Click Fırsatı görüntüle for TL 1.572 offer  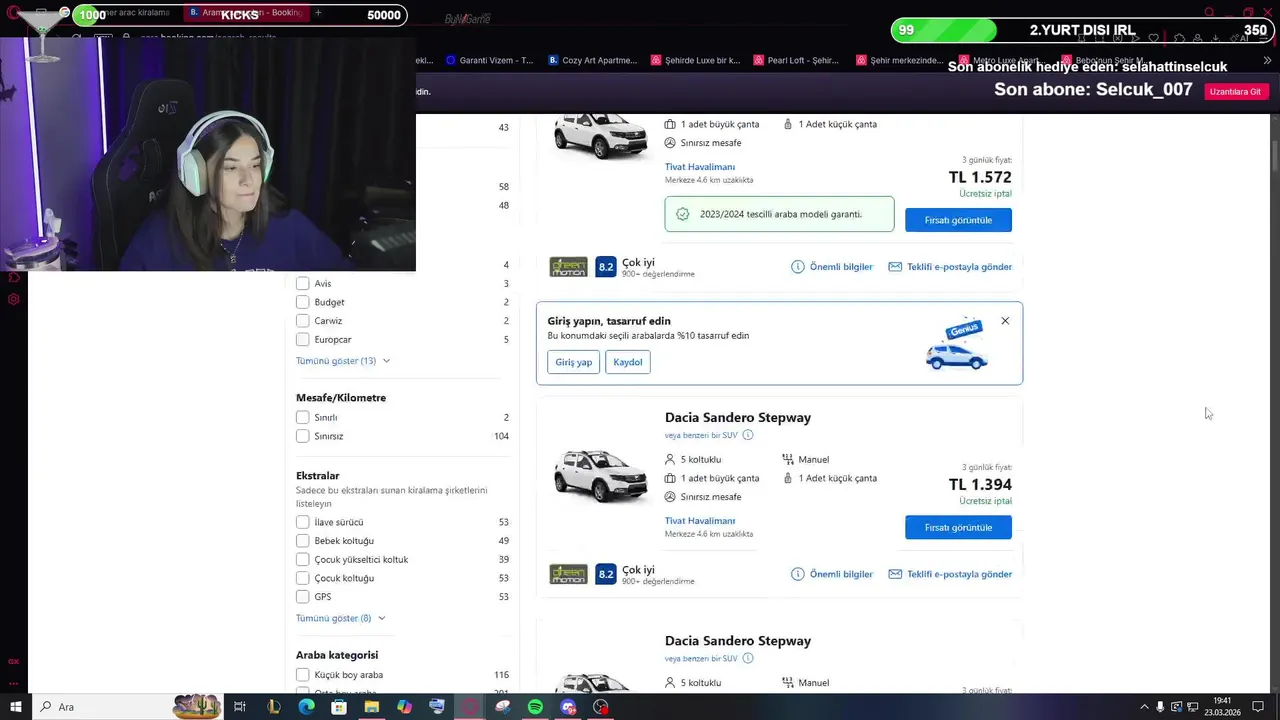(x=958, y=220)
